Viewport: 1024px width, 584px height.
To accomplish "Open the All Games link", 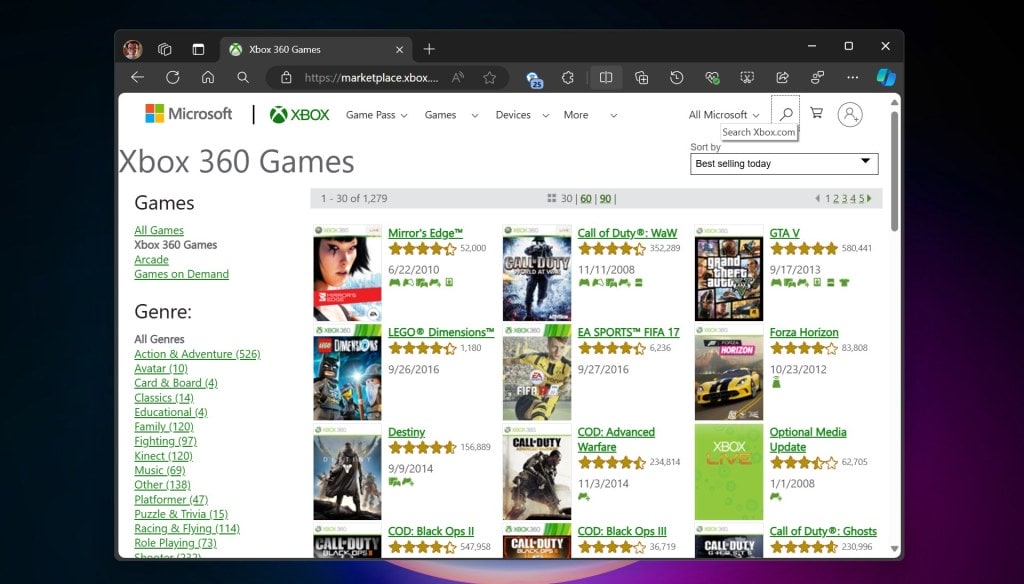I will [159, 230].
